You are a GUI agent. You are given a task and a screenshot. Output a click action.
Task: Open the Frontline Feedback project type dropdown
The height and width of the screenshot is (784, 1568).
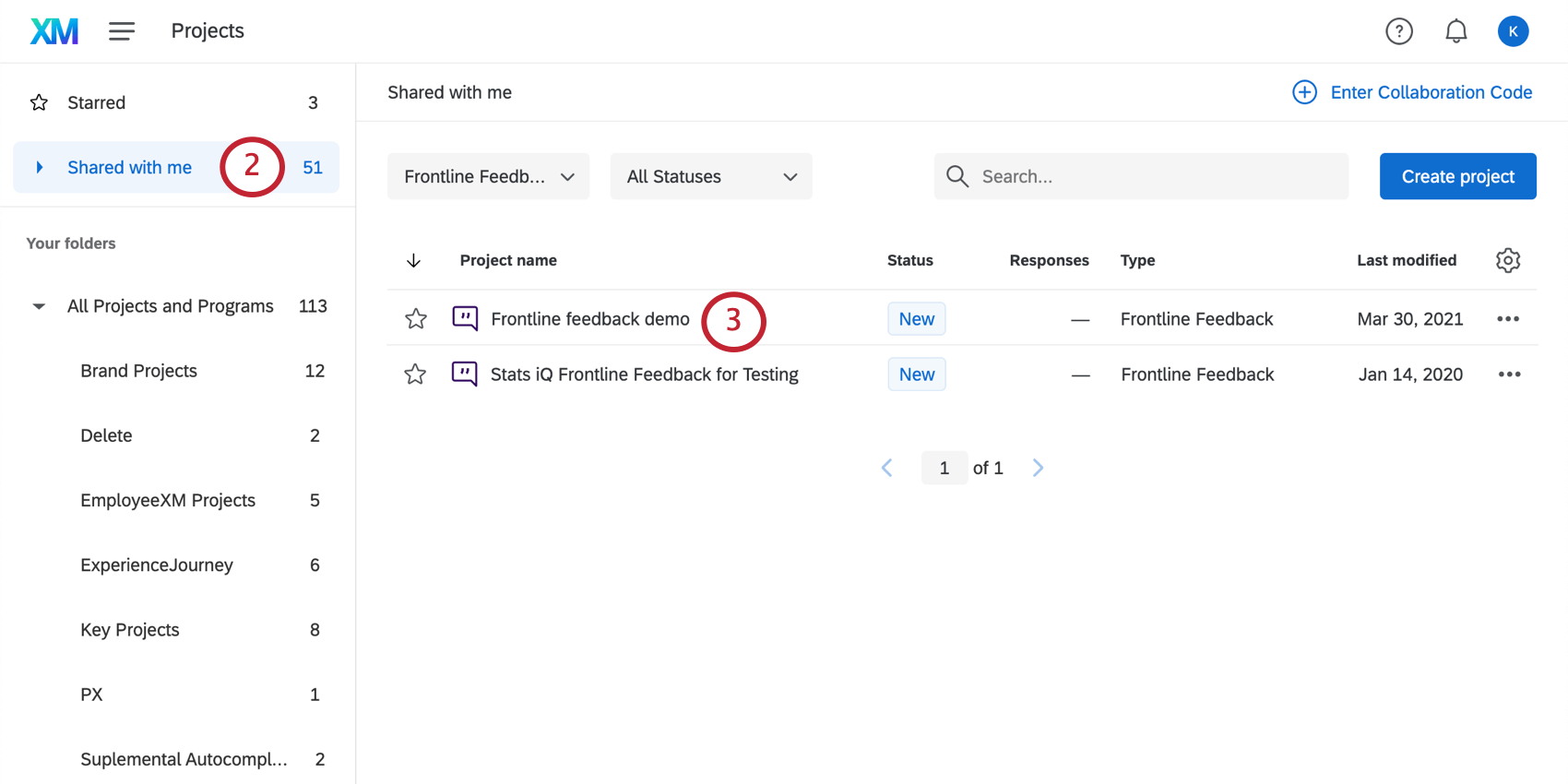coord(488,176)
